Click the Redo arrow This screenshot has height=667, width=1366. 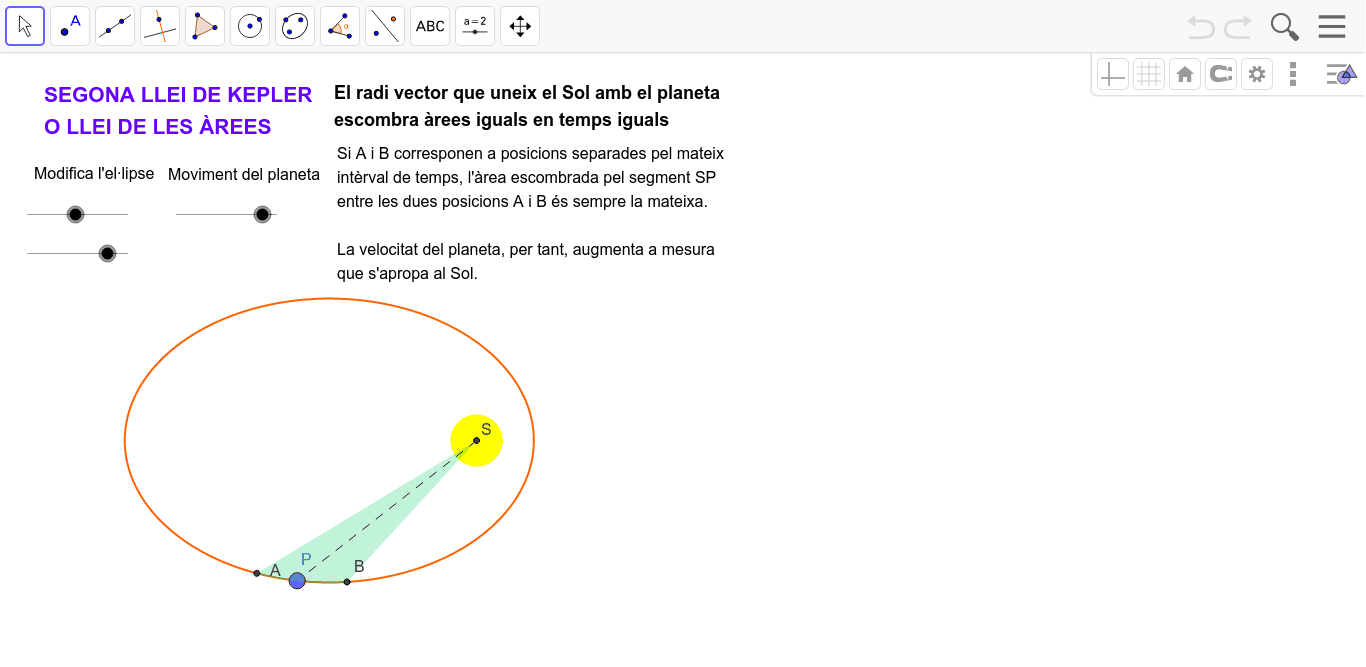[1238, 27]
